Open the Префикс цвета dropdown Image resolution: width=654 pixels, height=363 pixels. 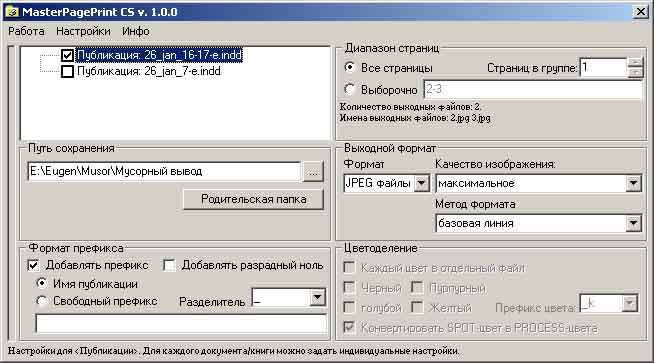pos(629,304)
